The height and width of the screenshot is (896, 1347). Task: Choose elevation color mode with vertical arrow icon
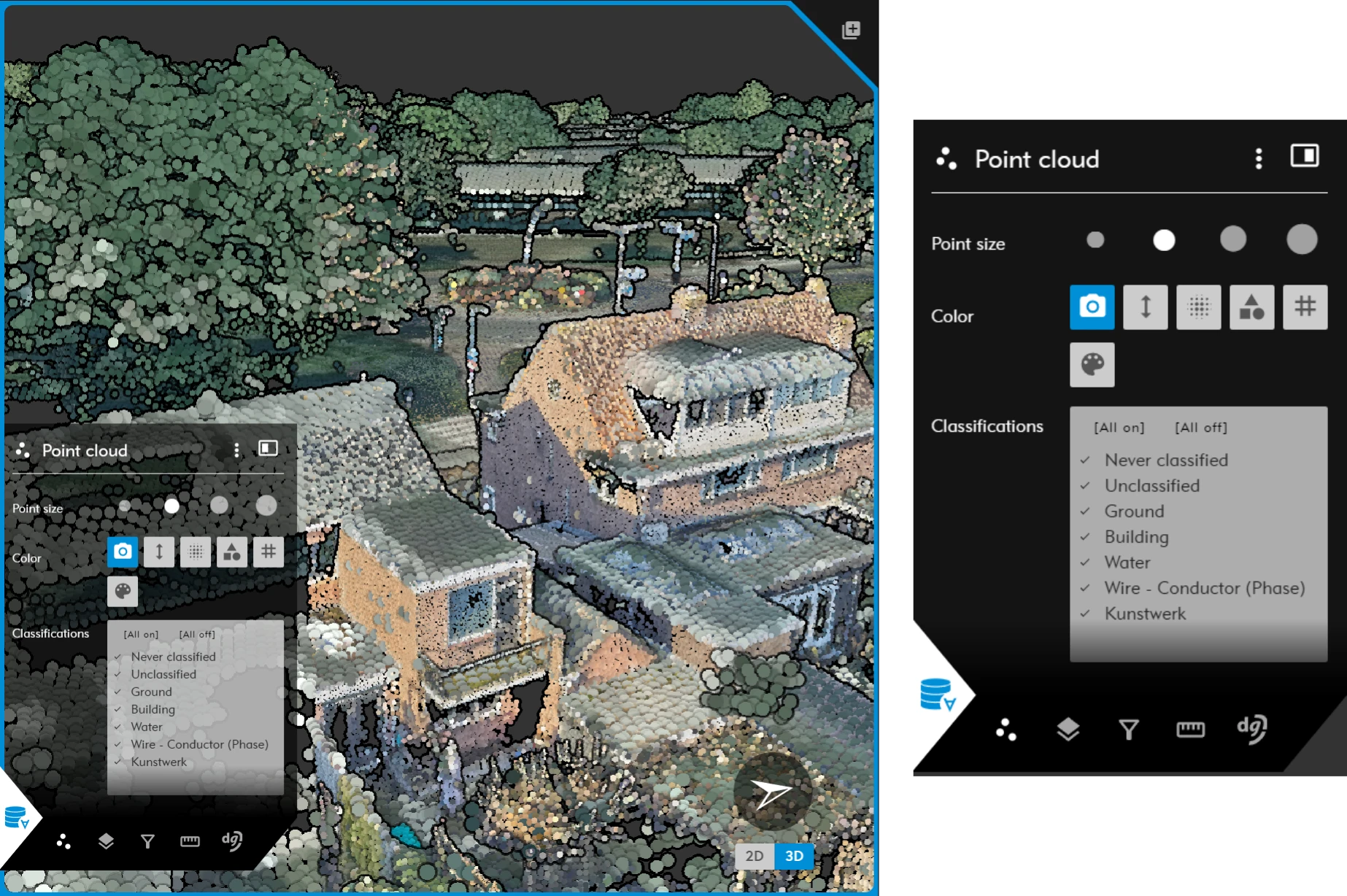pyautogui.click(x=1145, y=307)
